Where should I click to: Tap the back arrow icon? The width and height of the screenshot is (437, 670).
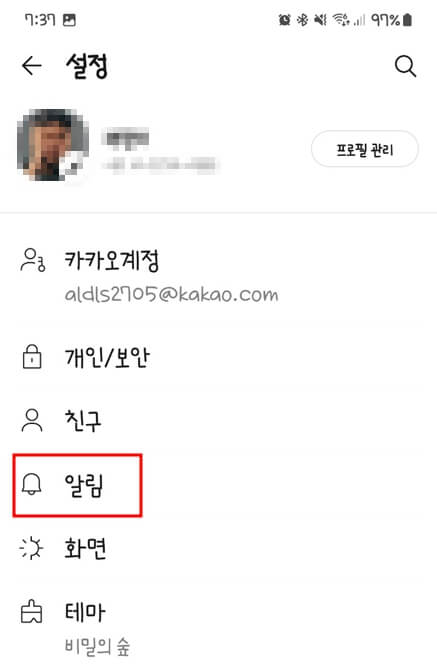pyautogui.click(x=32, y=66)
